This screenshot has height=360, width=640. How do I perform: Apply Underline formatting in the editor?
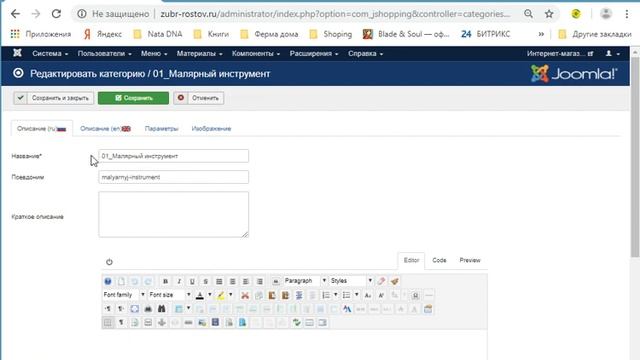pos(192,281)
